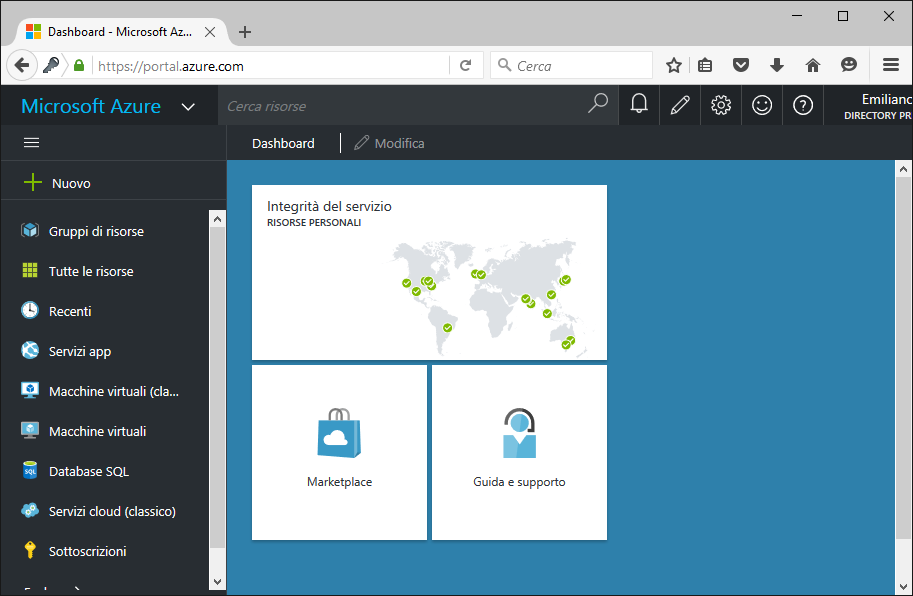Viewport: 913px width, 596px height.
Task: Click the Nuovo label in the sidebar
Action: tap(71, 183)
